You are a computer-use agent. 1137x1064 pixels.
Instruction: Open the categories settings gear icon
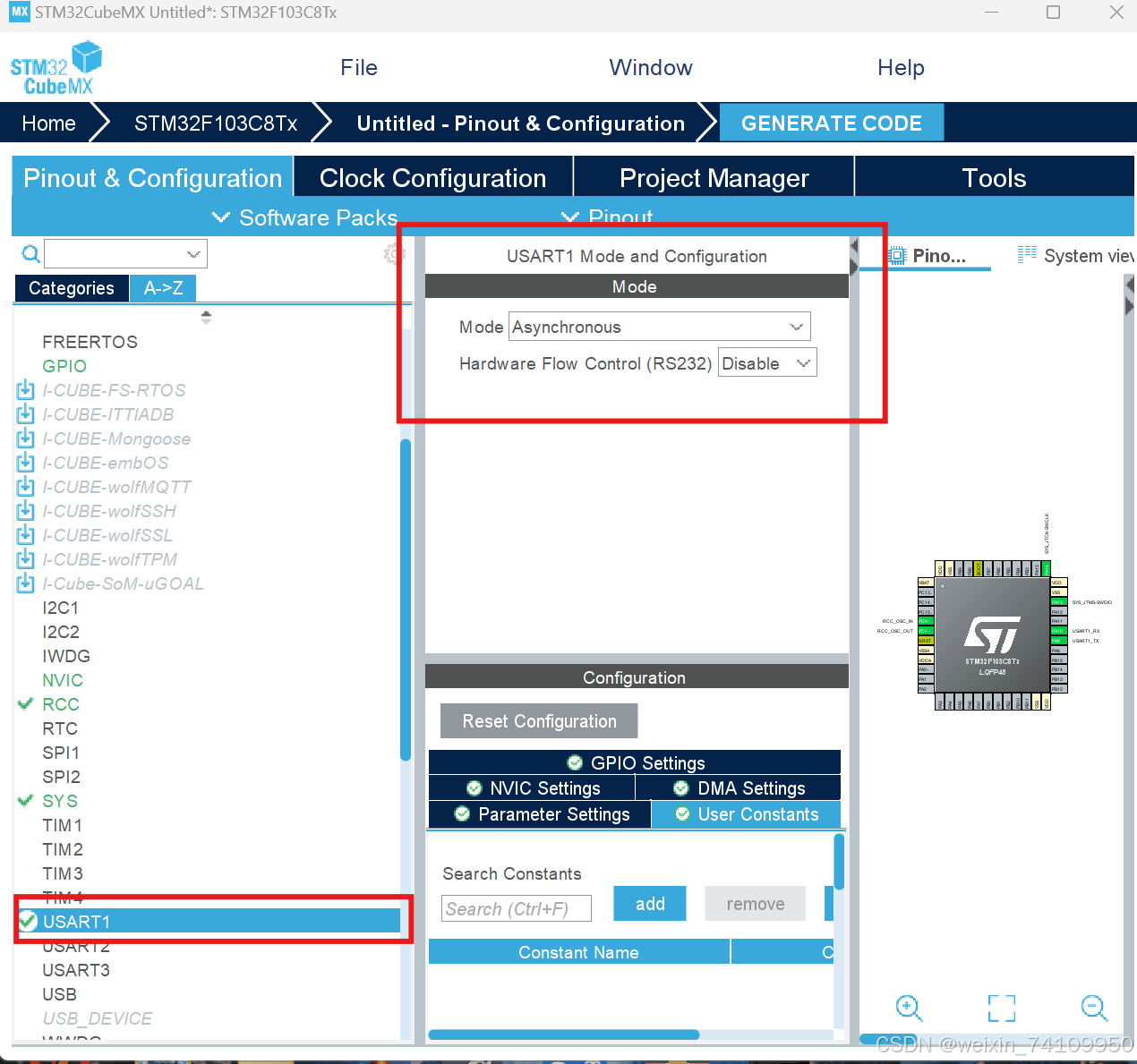[x=393, y=254]
